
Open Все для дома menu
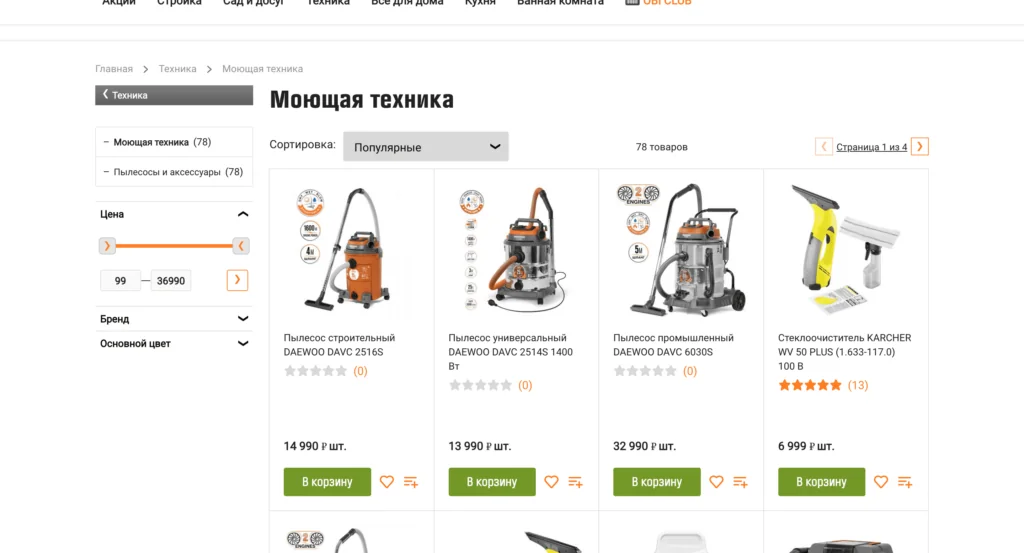(407, 3)
